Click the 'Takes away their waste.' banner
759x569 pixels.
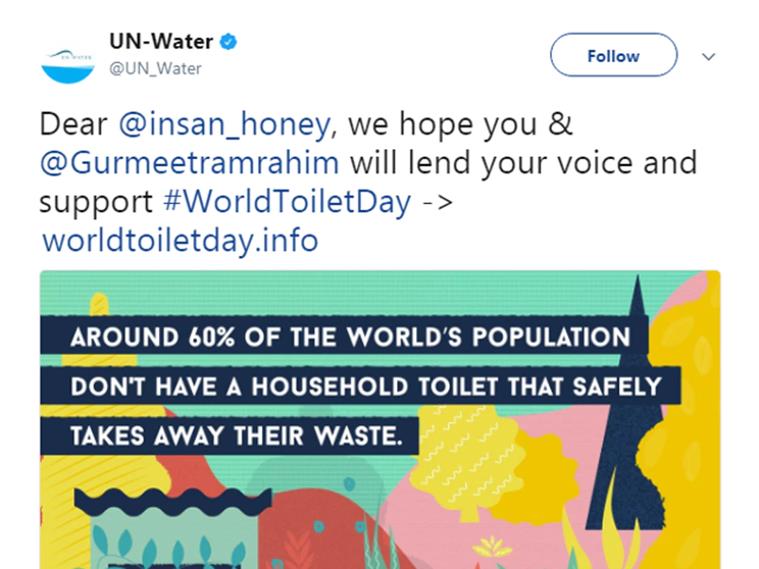pyautogui.click(x=229, y=436)
